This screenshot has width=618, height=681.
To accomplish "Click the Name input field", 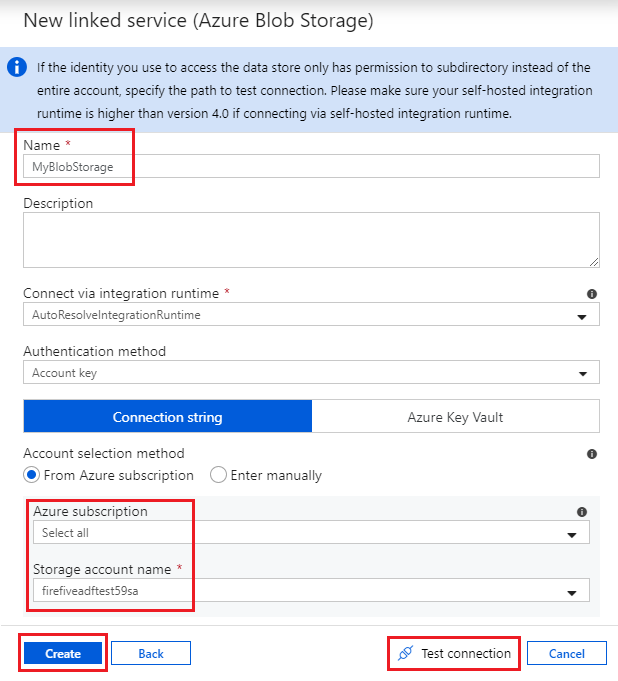I will [x=311, y=167].
